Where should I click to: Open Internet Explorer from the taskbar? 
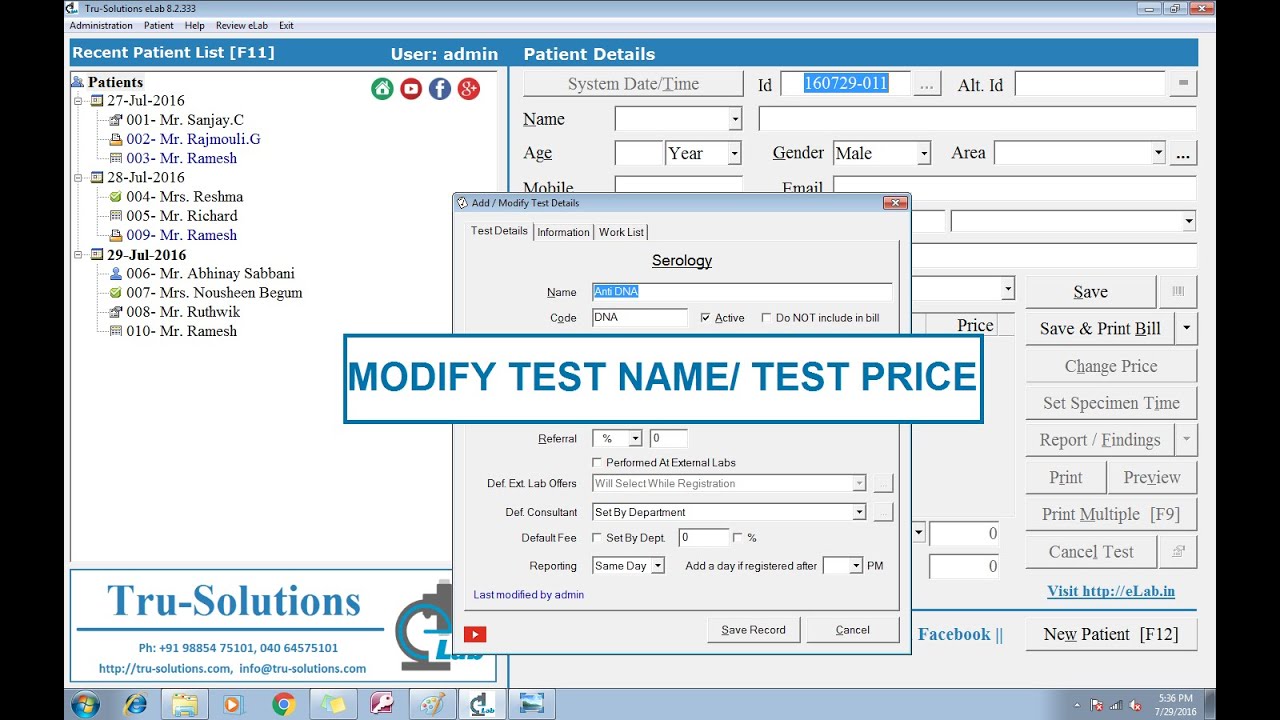tap(135, 704)
